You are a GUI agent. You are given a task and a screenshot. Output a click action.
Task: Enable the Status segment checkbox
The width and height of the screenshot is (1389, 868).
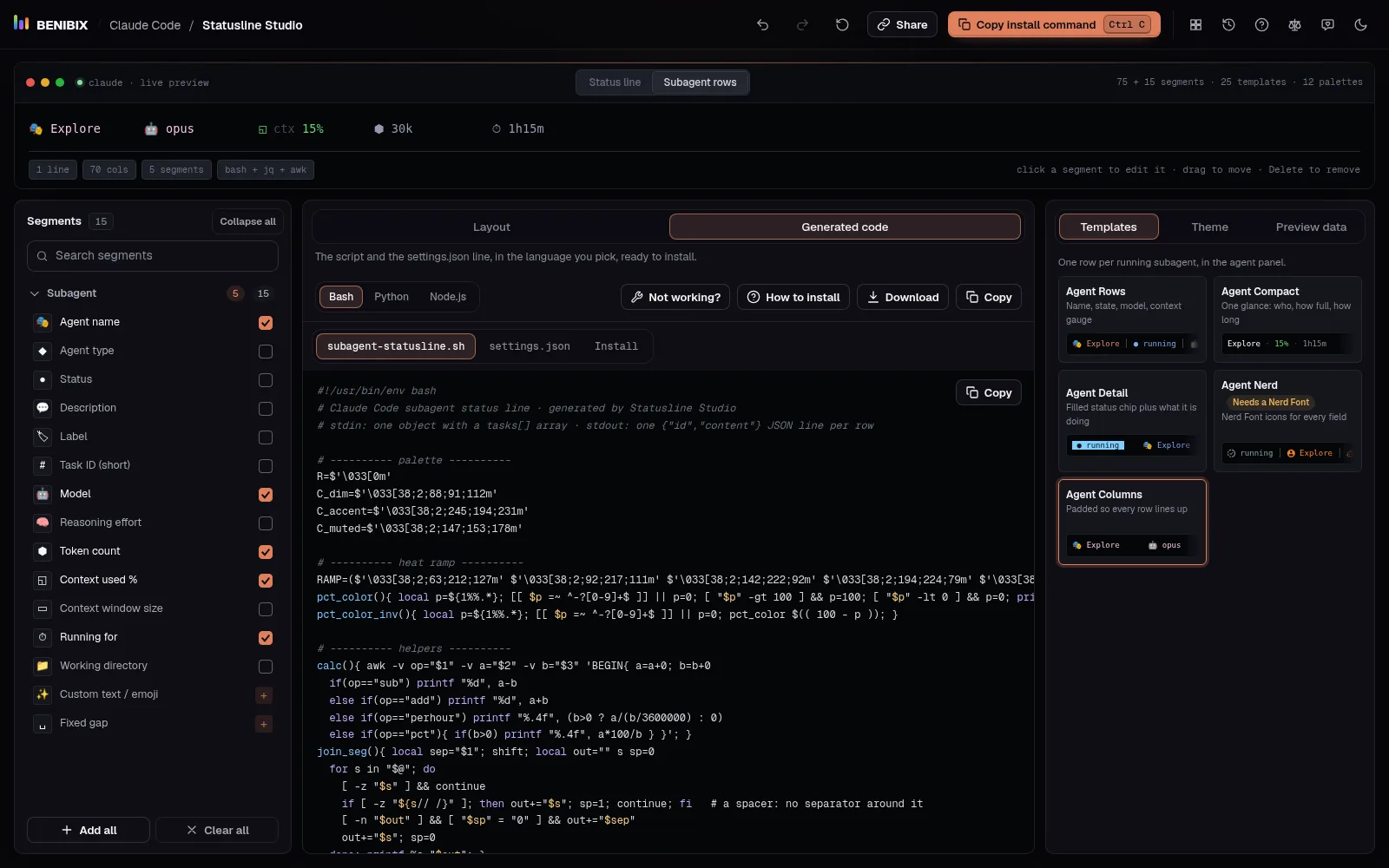coord(266,380)
